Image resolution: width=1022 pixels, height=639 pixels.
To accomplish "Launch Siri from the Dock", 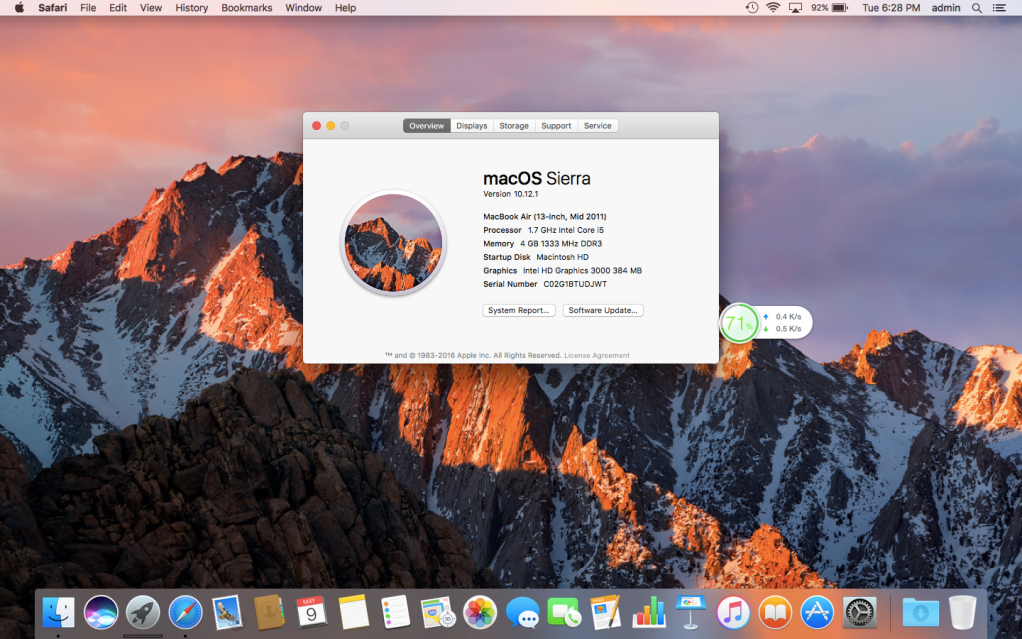I will coord(101,613).
